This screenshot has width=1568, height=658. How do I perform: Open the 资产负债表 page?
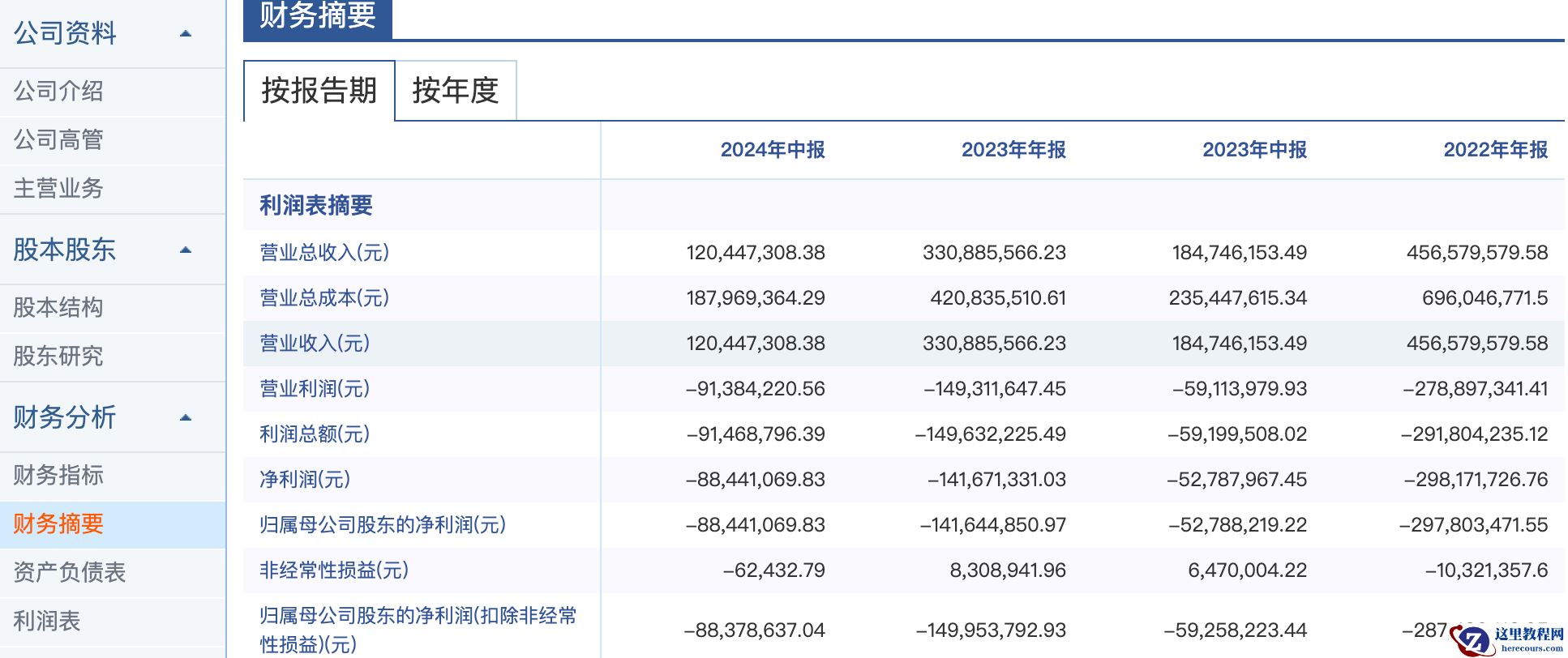[70, 573]
